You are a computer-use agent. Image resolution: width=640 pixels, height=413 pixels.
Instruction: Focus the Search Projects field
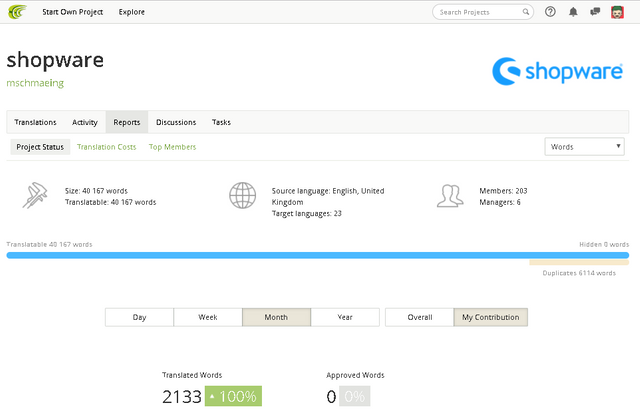[x=483, y=12]
